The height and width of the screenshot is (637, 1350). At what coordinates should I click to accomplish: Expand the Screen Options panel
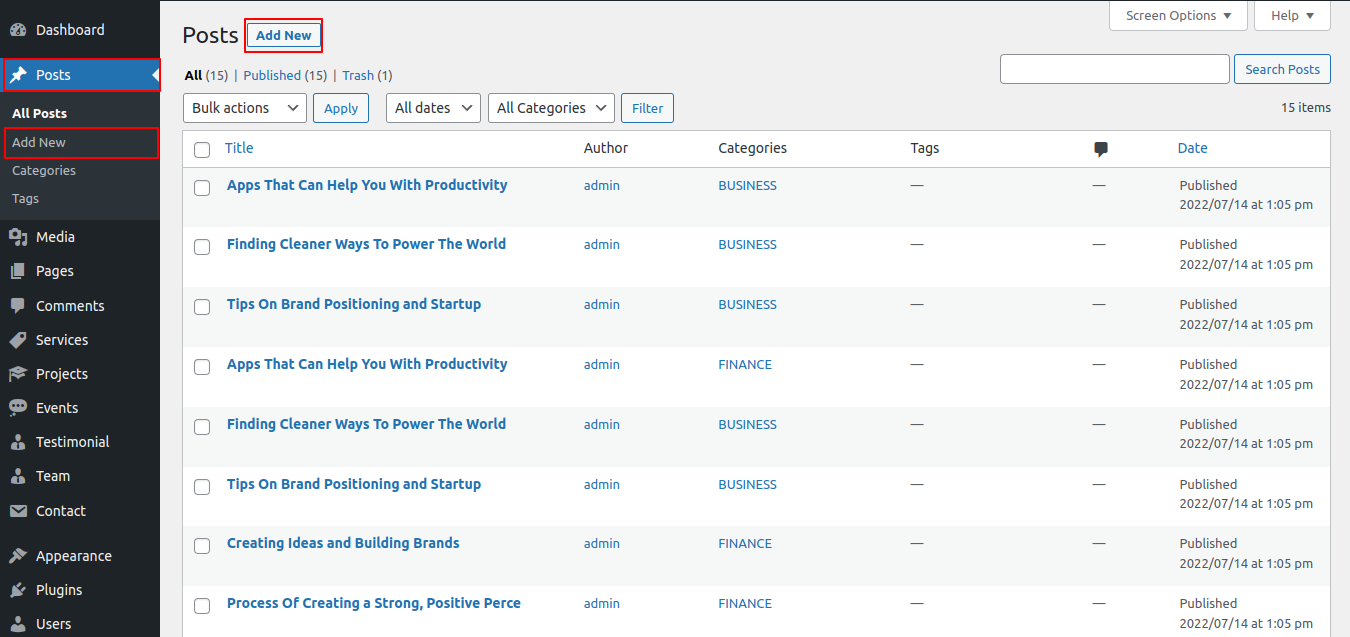coord(1178,16)
